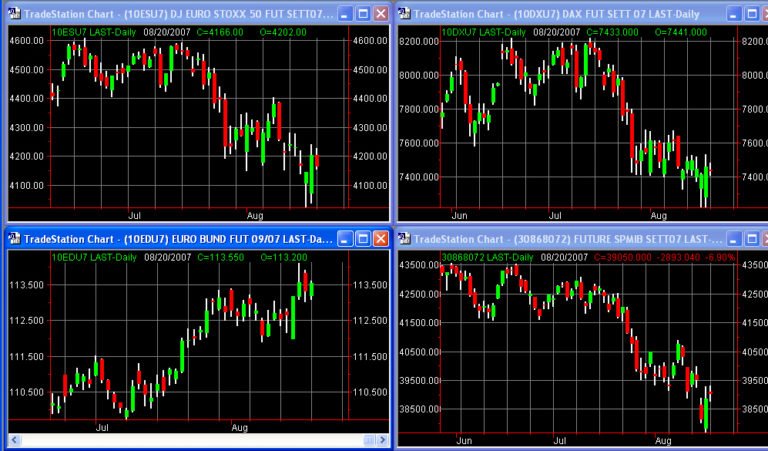The height and width of the screenshot is (451, 768).
Task: Maximize the DJ Euro Stoxx 50 chart
Action: pos(363,14)
